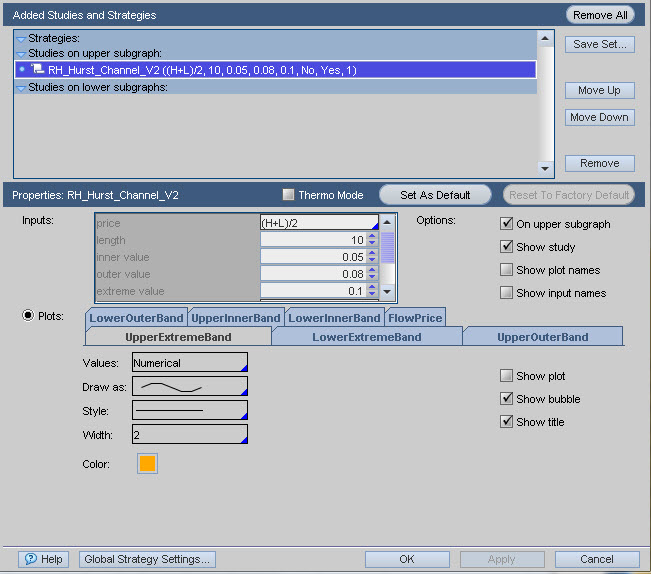651x574 pixels.
Task: Open Global Strategy Settings...
Action: pos(147,559)
